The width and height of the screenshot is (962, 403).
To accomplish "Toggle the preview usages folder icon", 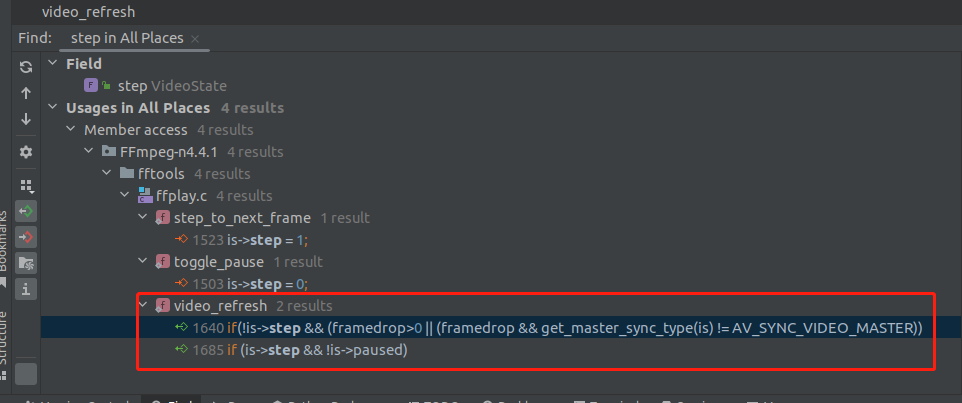I will (26, 263).
